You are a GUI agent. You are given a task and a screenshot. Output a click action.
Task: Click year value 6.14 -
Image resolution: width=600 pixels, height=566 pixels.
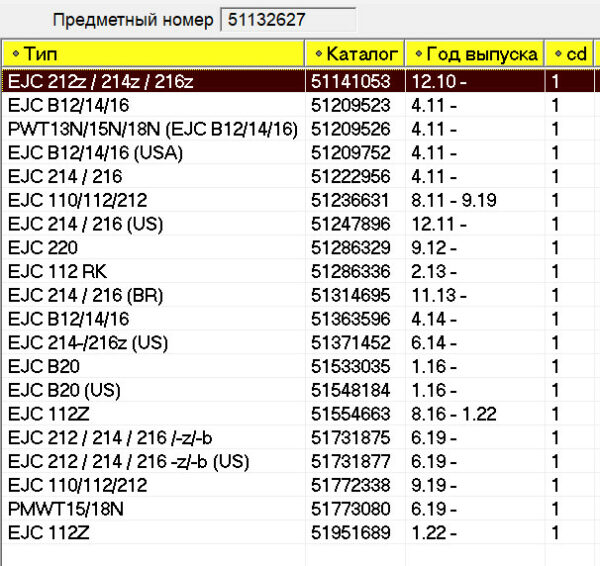434,343
